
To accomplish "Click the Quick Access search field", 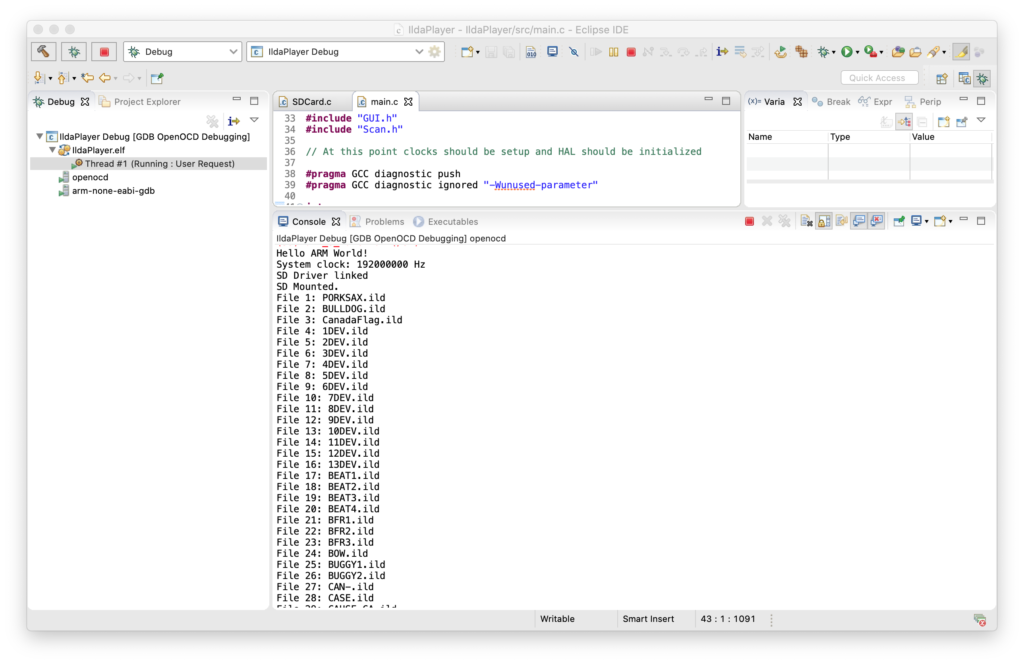I will pos(878,78).
